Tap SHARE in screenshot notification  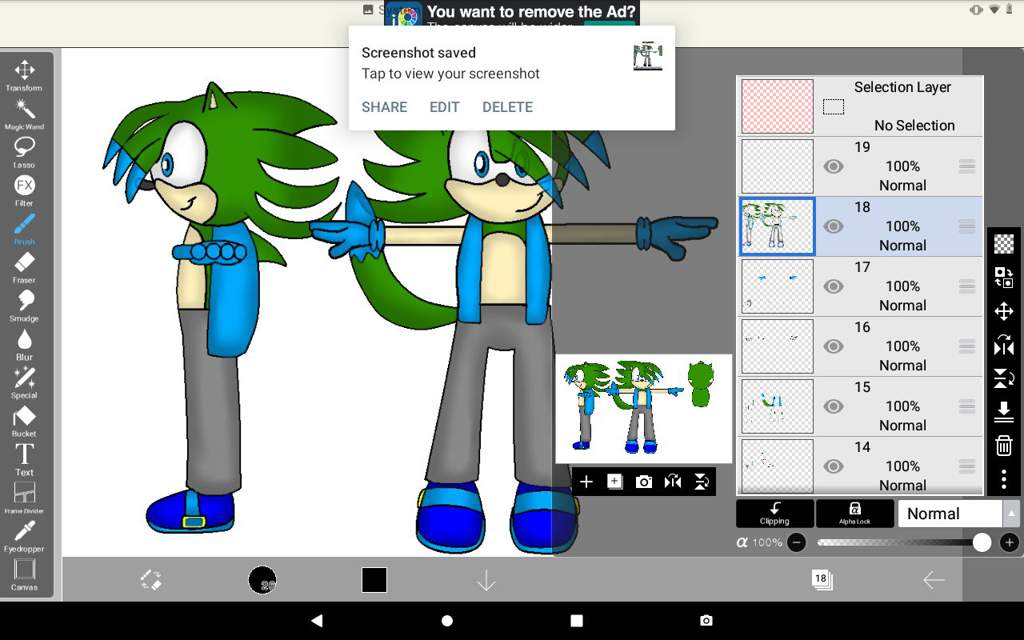pyautogui.click(x=385, y=107)
